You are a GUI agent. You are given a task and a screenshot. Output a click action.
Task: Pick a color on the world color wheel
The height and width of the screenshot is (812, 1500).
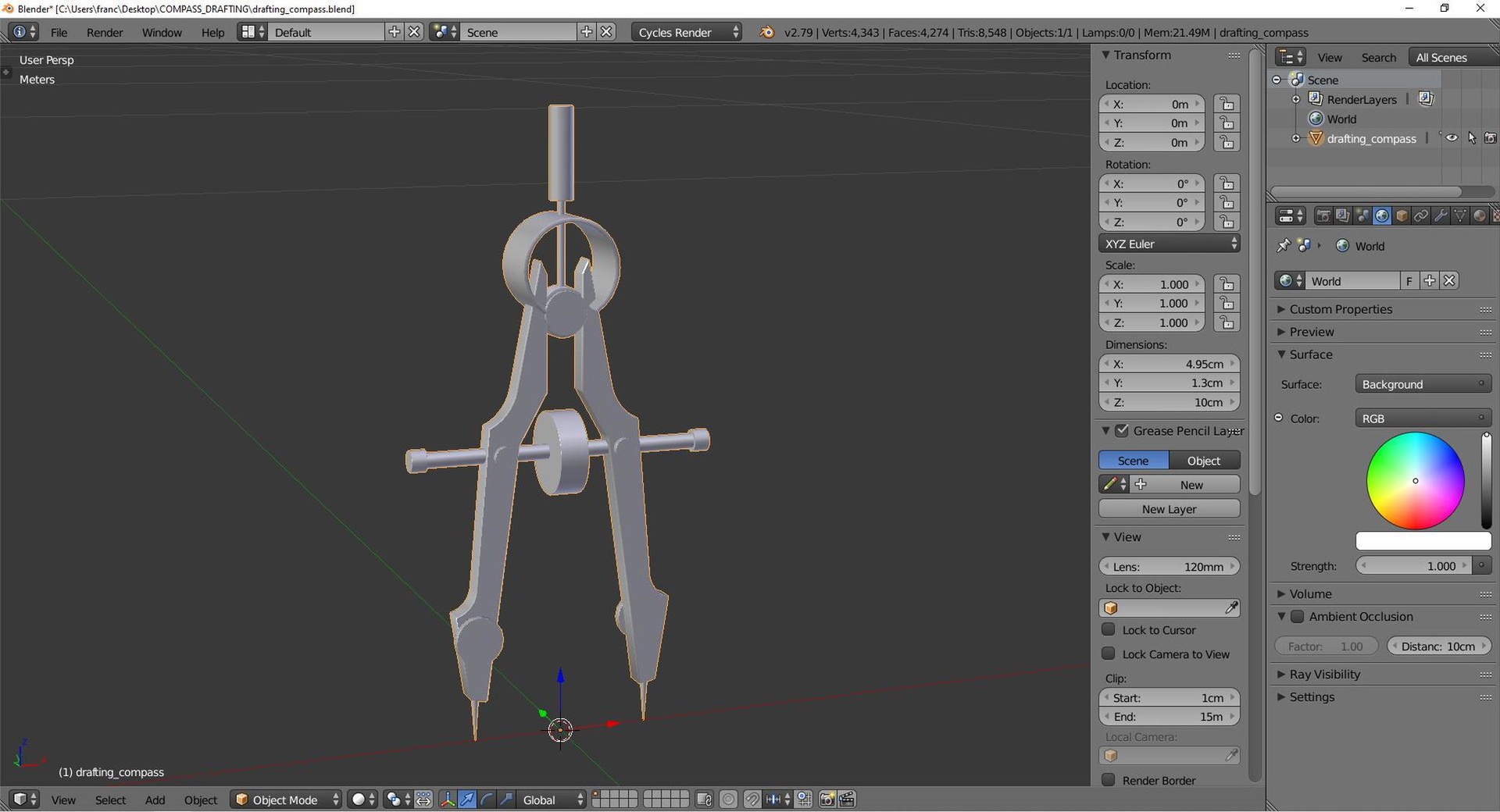pyautogui.click(x=1415, y=481)
